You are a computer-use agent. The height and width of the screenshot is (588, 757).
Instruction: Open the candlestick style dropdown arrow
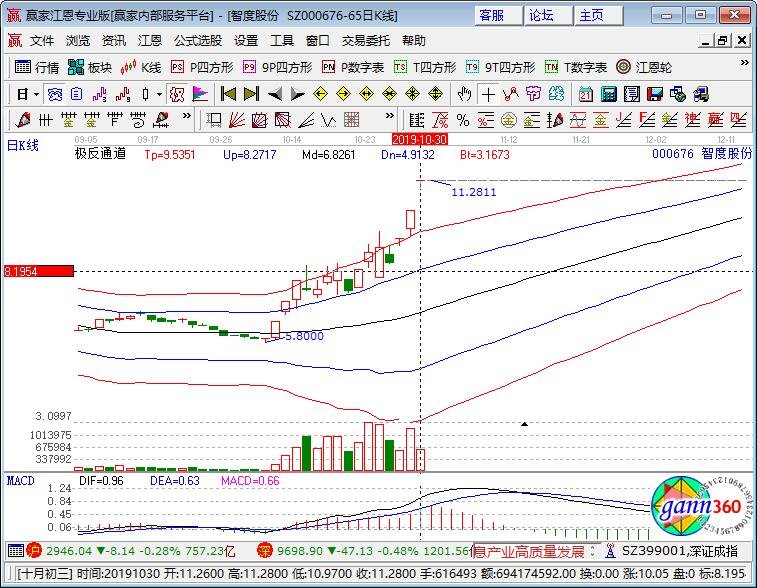tap(159, 94)
